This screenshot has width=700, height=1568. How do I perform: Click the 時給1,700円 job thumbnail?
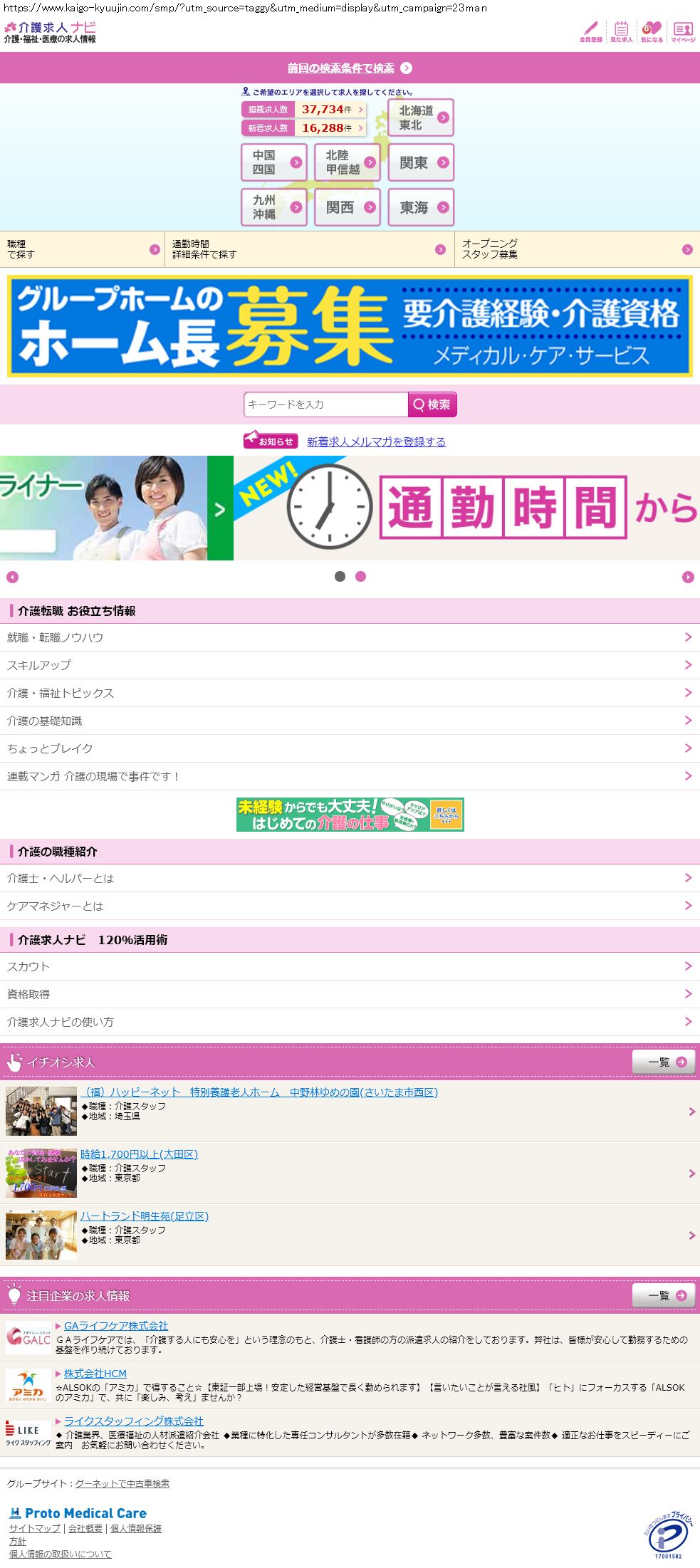[x=41, y=1173]
